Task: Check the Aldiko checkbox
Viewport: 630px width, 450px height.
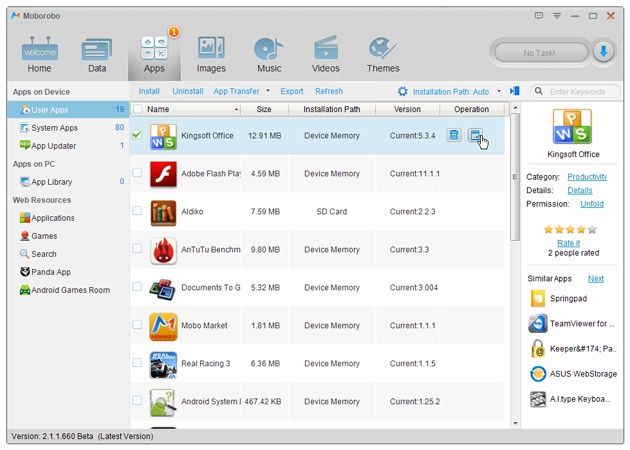Action: pyautogui.click(x=137, y=211)
